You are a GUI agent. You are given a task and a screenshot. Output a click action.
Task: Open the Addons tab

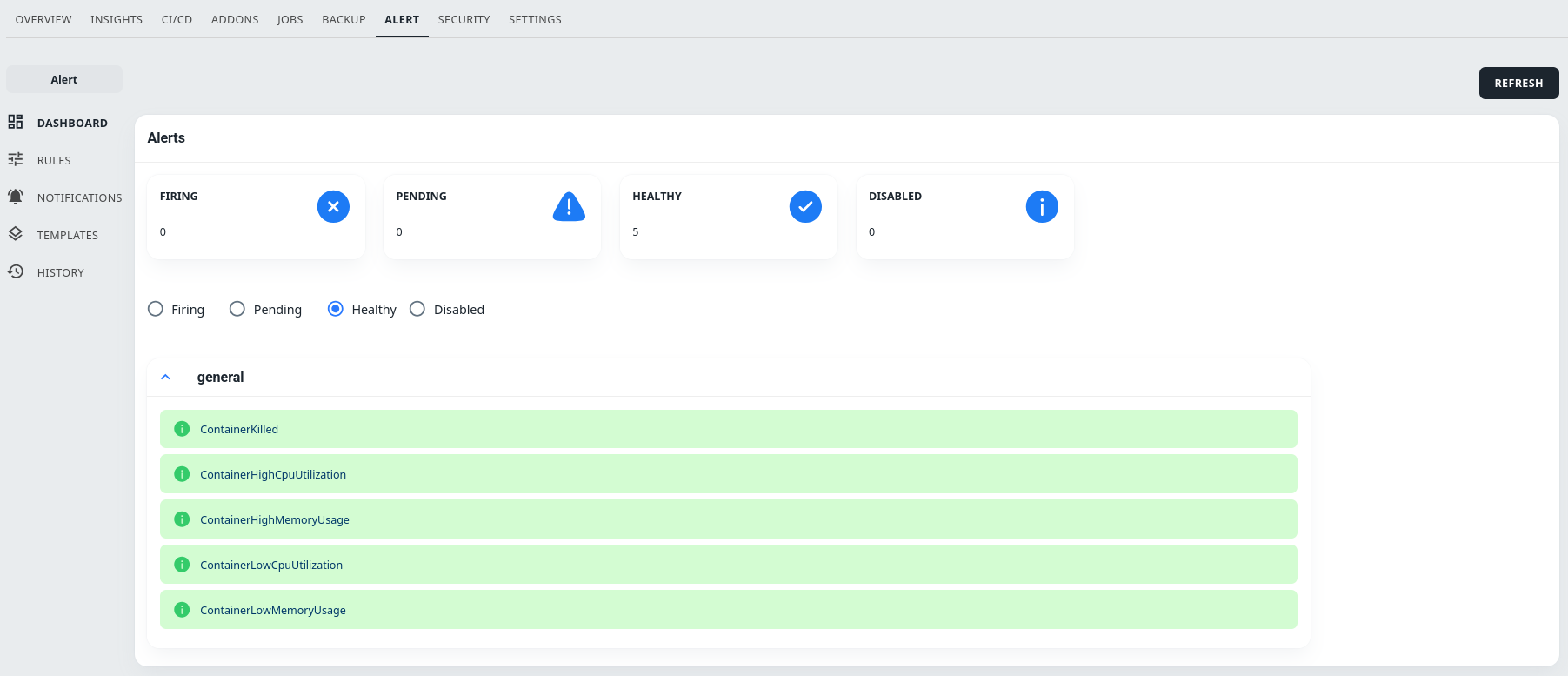235,19
